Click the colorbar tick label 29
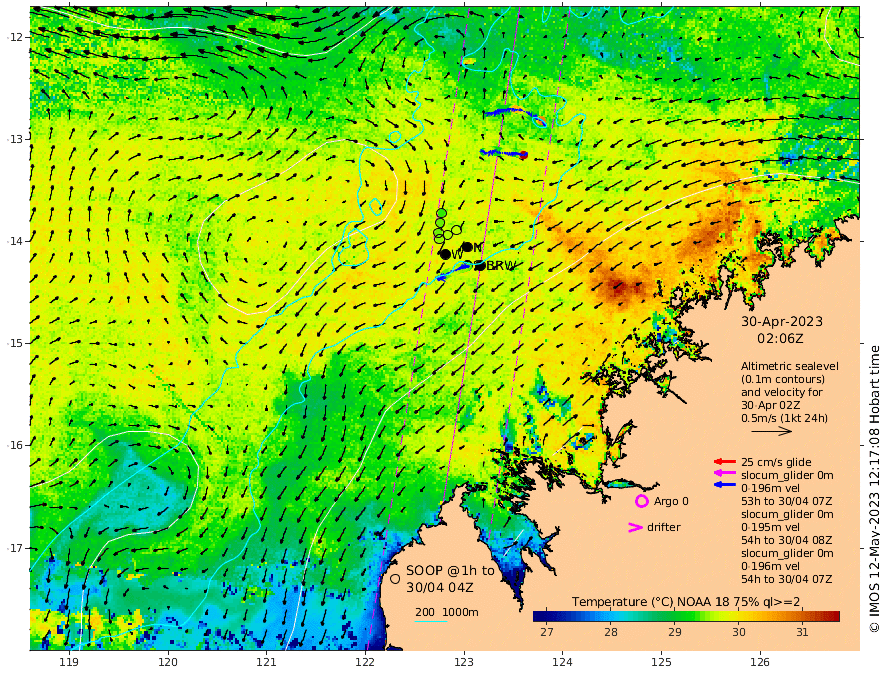Image resolution: width=880 pixels, height=680 pixels. click(x=675, y=632)
